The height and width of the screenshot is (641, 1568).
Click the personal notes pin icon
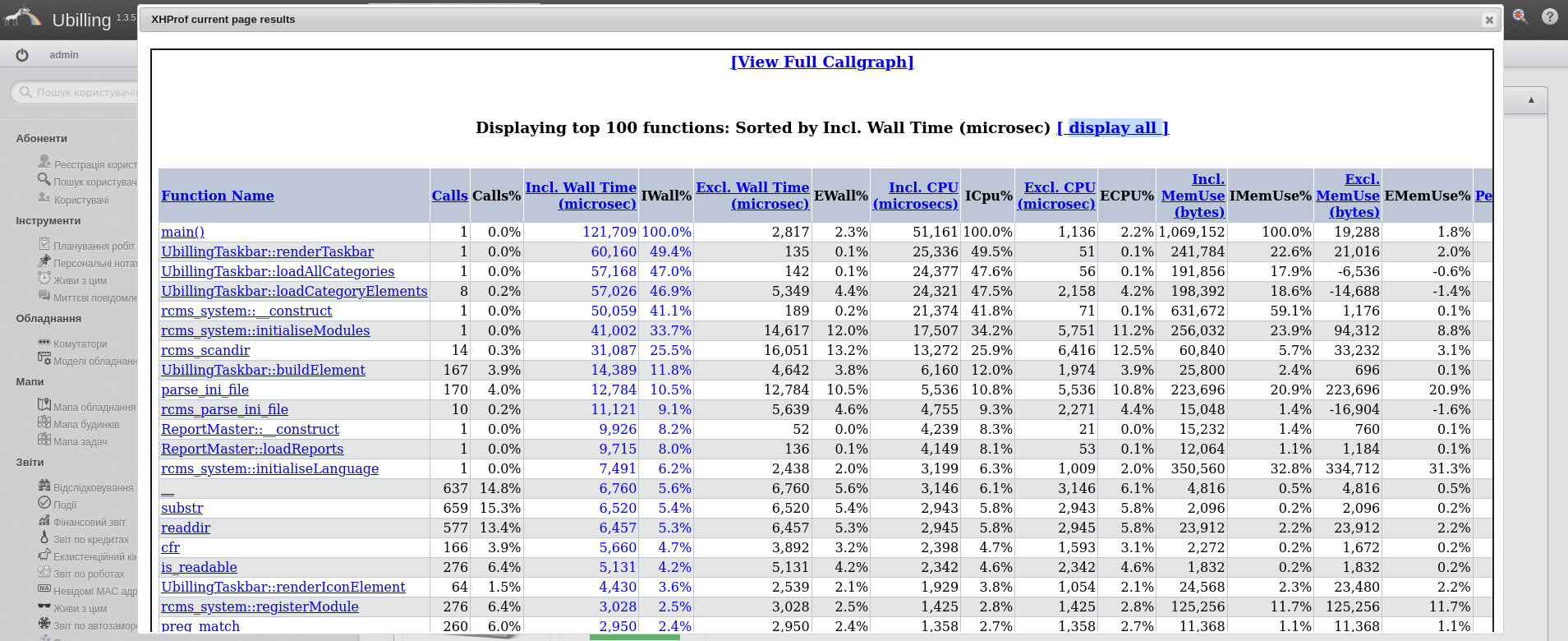44,261
